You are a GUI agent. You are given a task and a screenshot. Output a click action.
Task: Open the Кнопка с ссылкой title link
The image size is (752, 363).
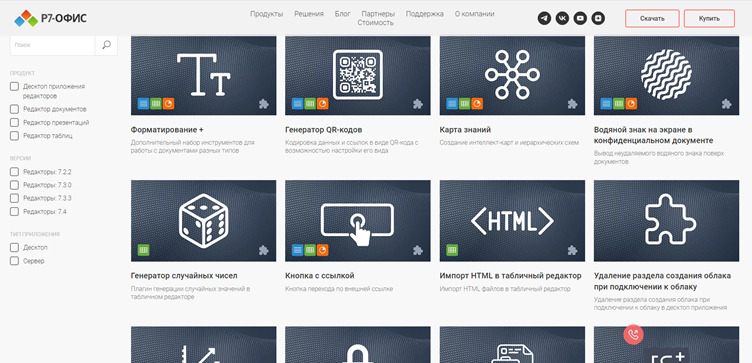point(320,276)
